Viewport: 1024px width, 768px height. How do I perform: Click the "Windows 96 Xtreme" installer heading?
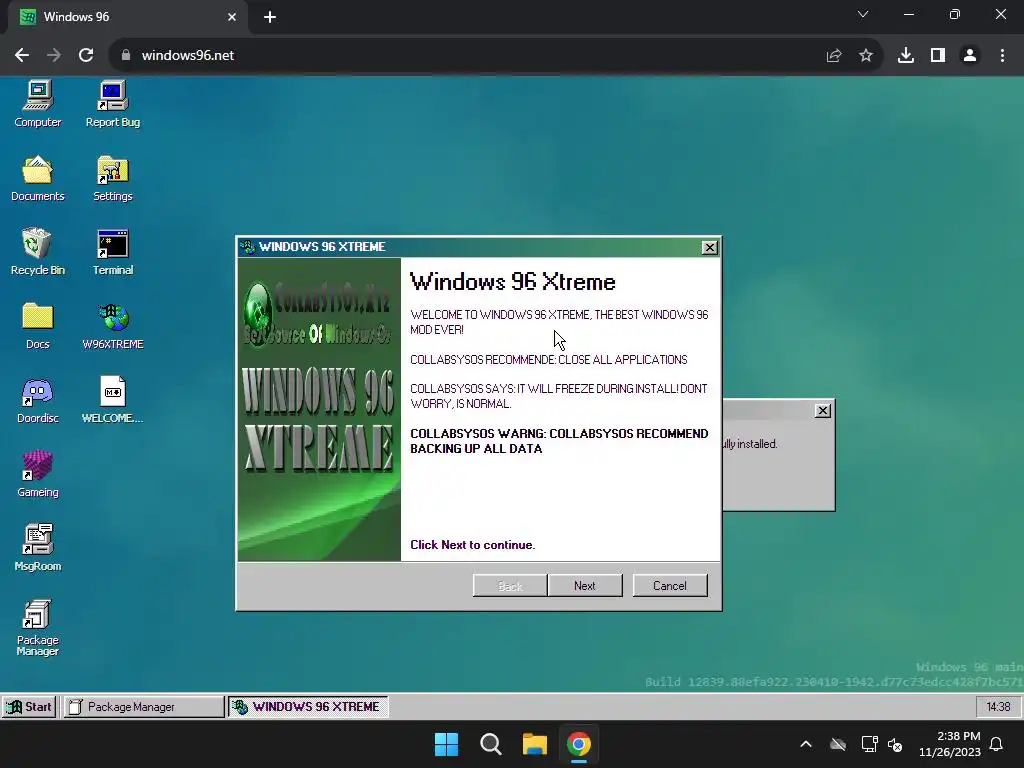513,282
